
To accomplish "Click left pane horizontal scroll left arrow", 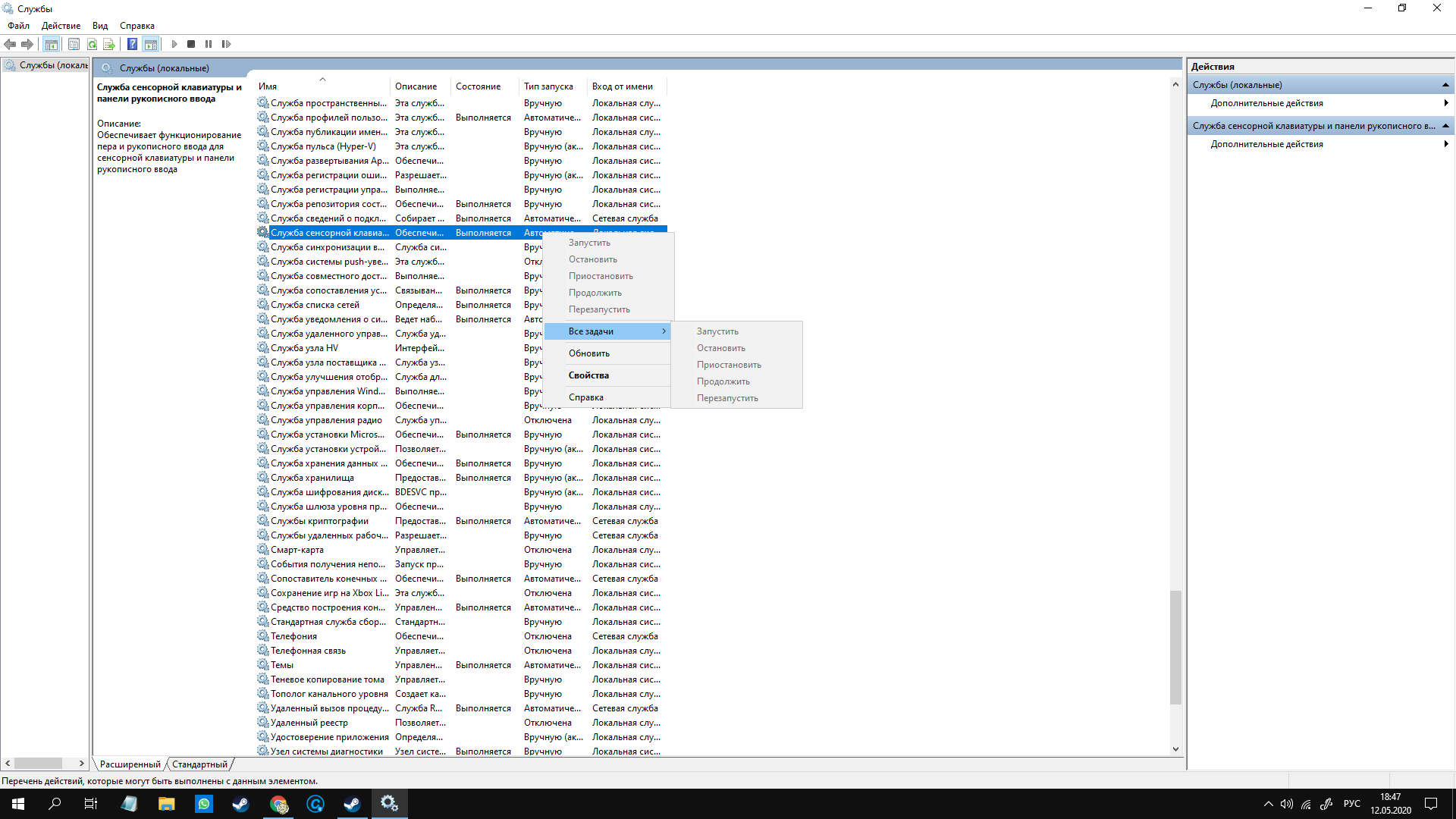I will click(x=8, y=764).
